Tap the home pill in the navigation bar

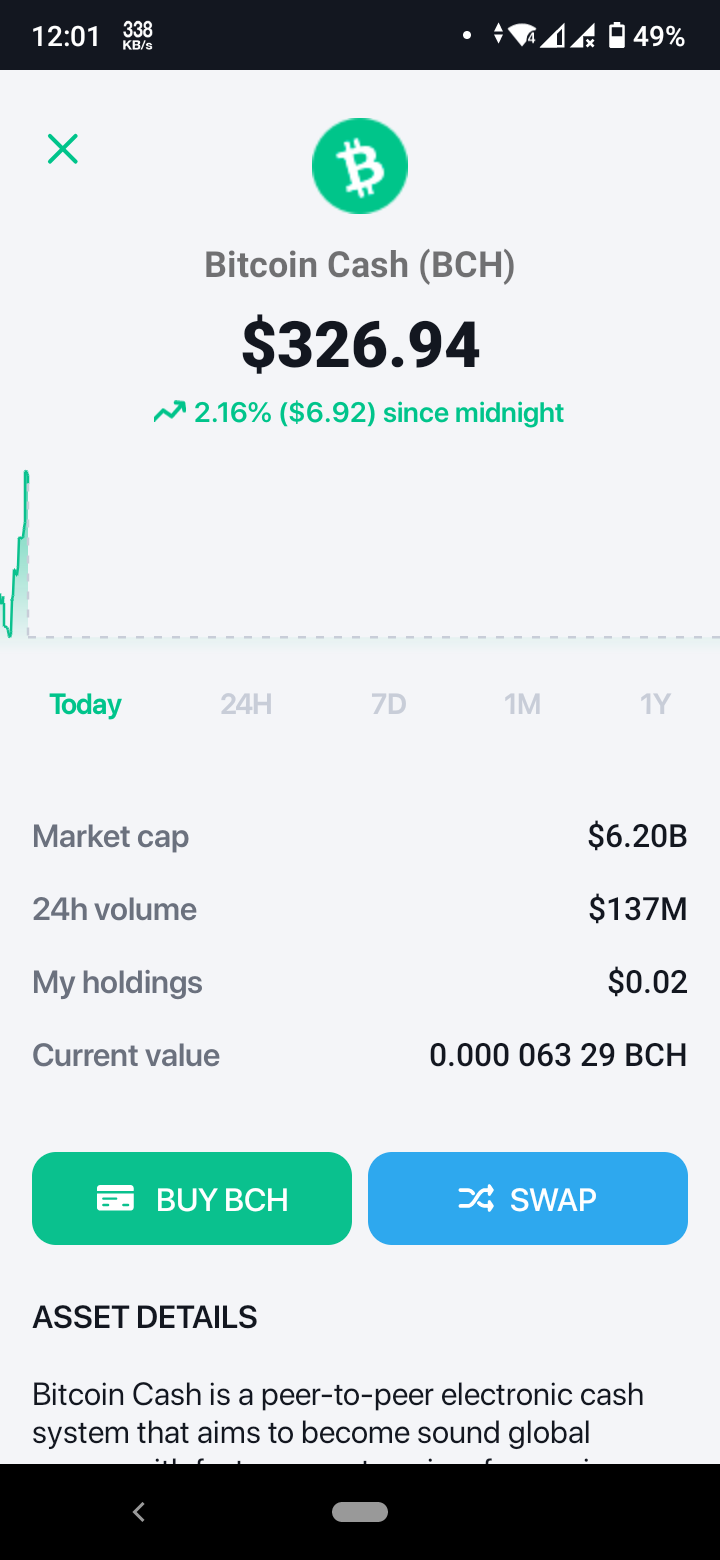coord(360,1512)
